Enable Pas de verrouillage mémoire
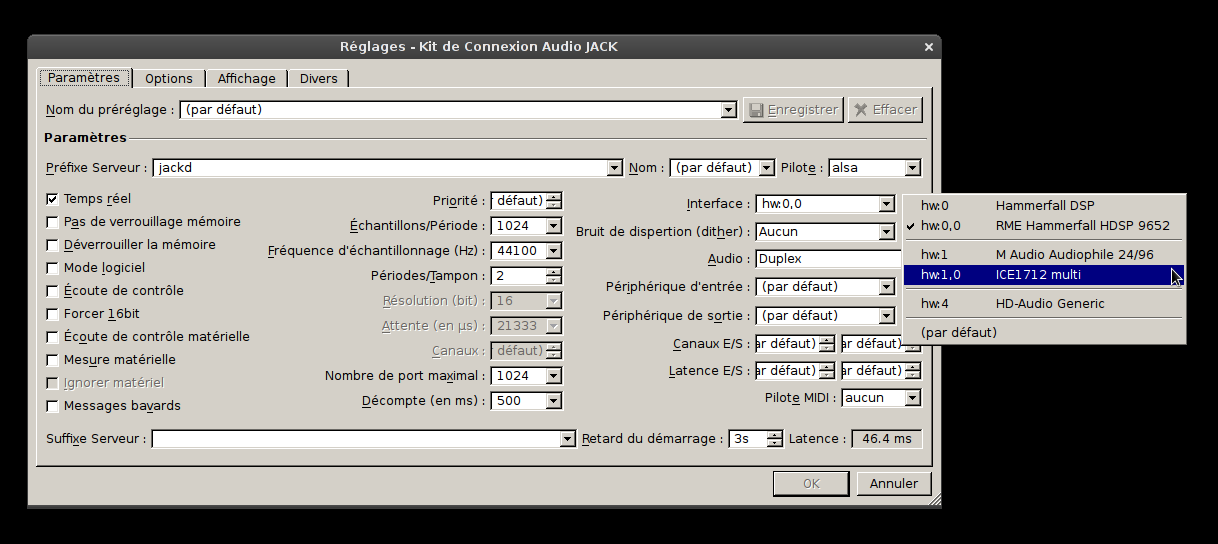The image size is (1218, 544). (x=53, y=222)
